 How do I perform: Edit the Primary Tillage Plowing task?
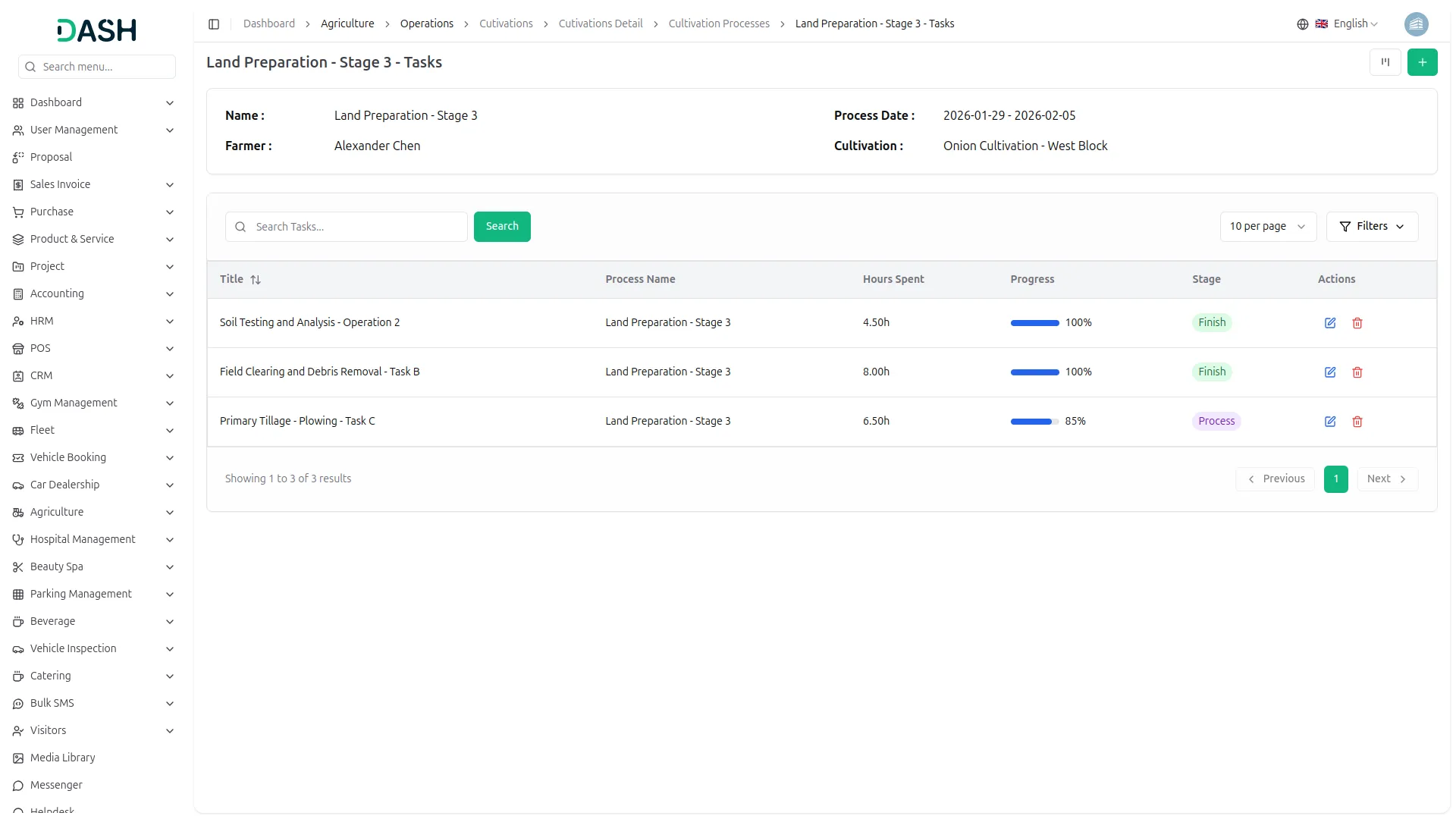pos(1329,422)
